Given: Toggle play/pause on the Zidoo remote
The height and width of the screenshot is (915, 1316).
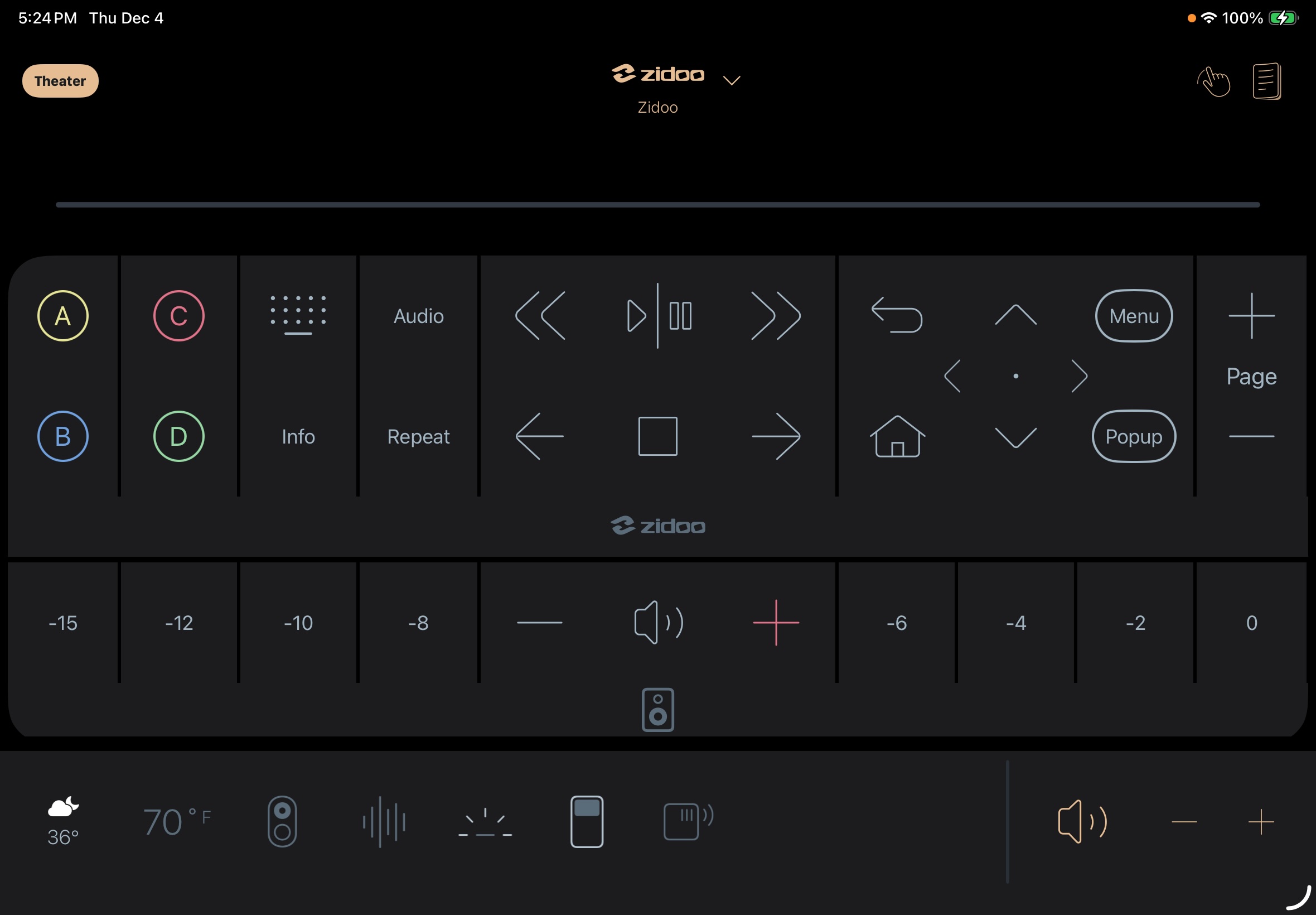Looking at the screenshot, I should point(657,315).
